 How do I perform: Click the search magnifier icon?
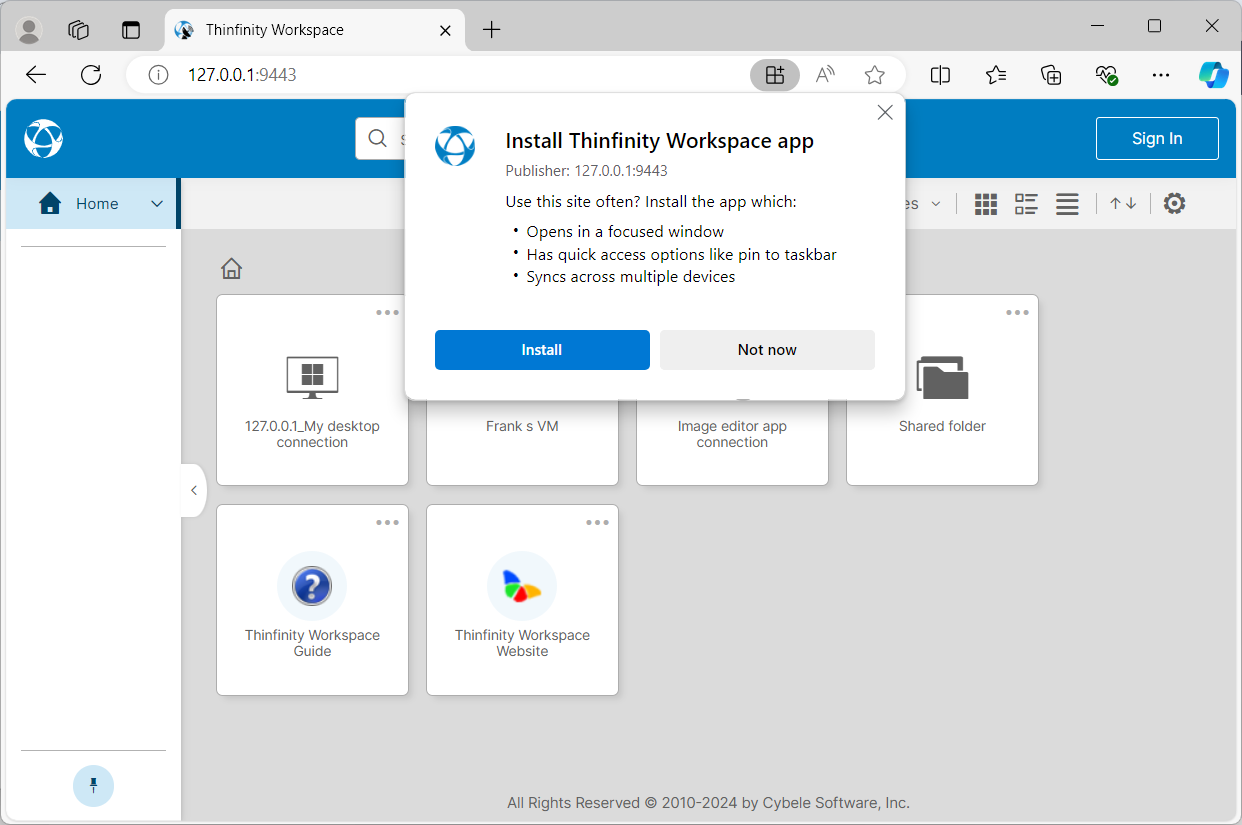click(378, 138)
